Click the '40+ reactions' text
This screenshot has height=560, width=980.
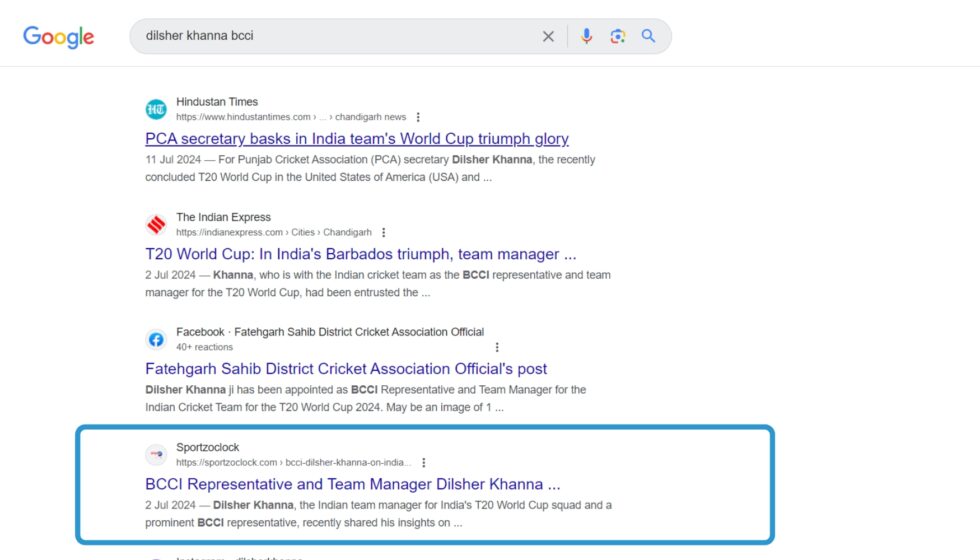click(204, 347)
